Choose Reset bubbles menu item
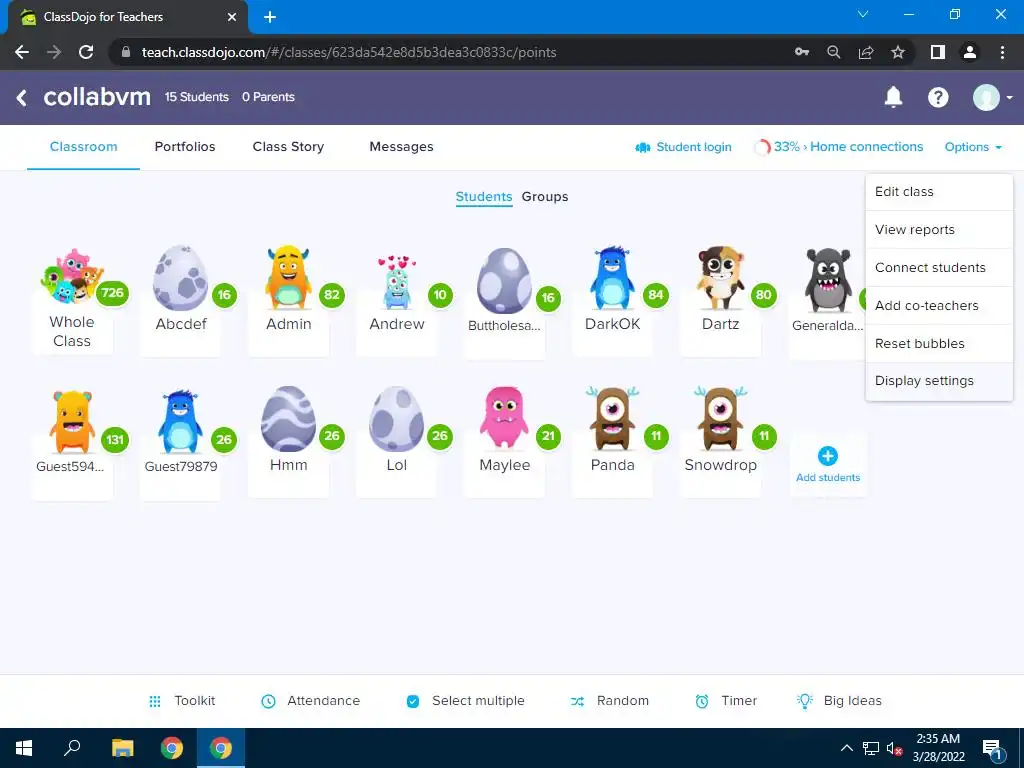Viewport: 1024px width, 768px height. click(938, 344)
